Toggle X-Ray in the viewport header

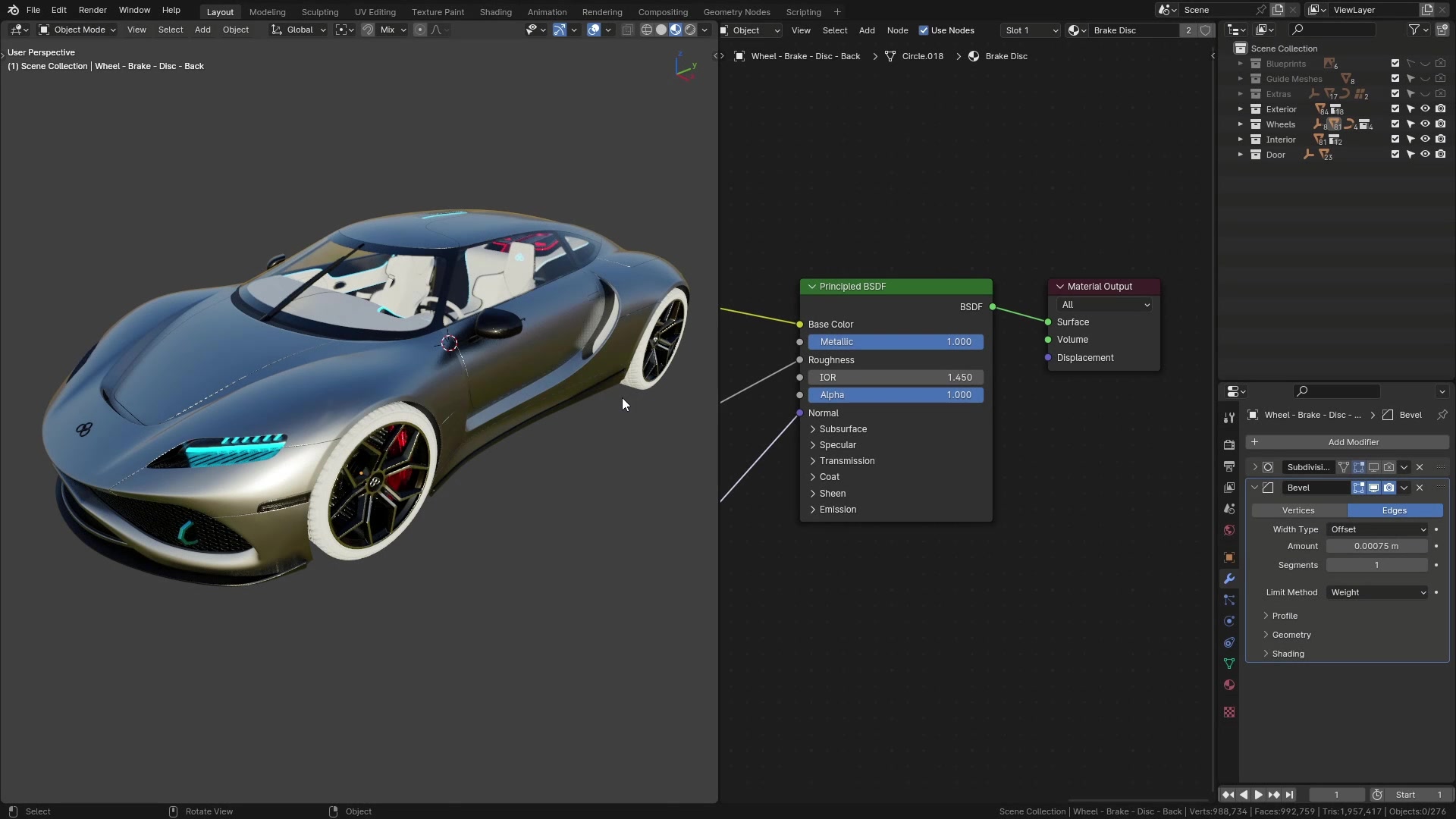627,30
